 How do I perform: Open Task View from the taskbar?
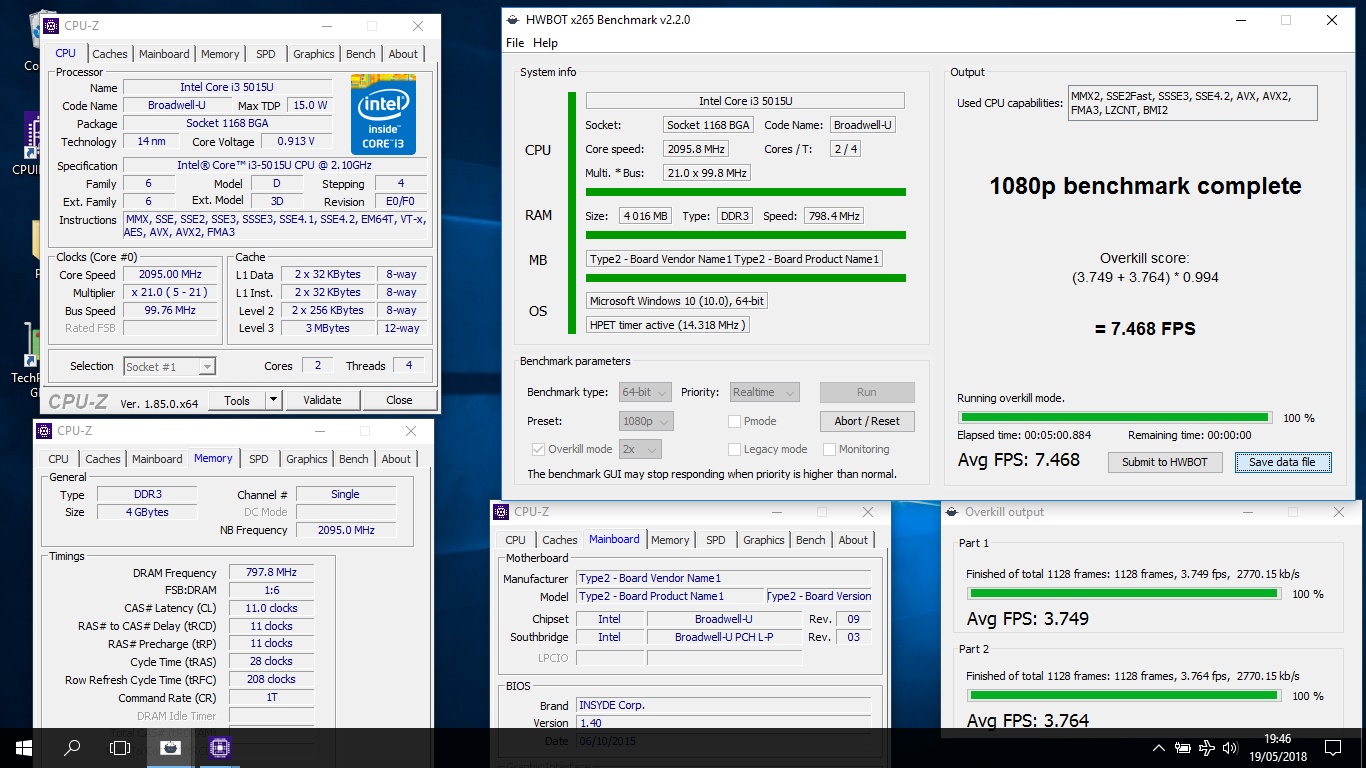pyautogui.click(x=120, y=747)
